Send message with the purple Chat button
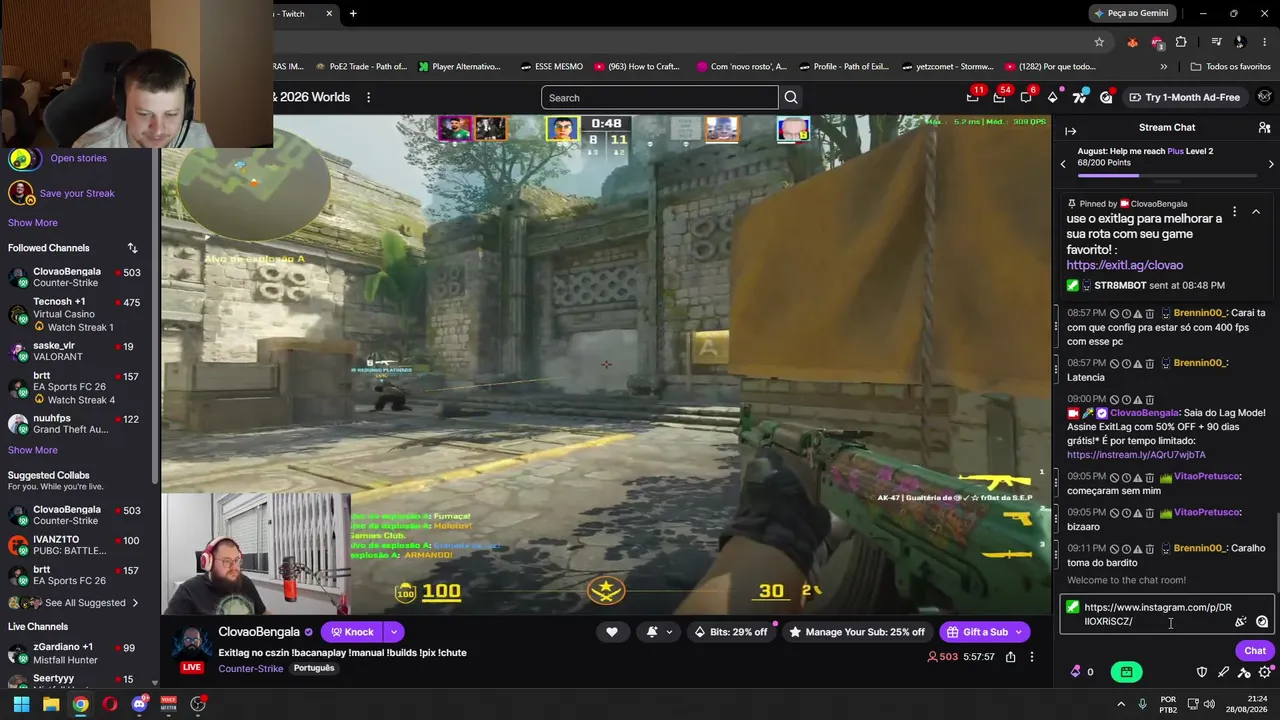The image size is (1280, 720). click(x=1255, y=651)
